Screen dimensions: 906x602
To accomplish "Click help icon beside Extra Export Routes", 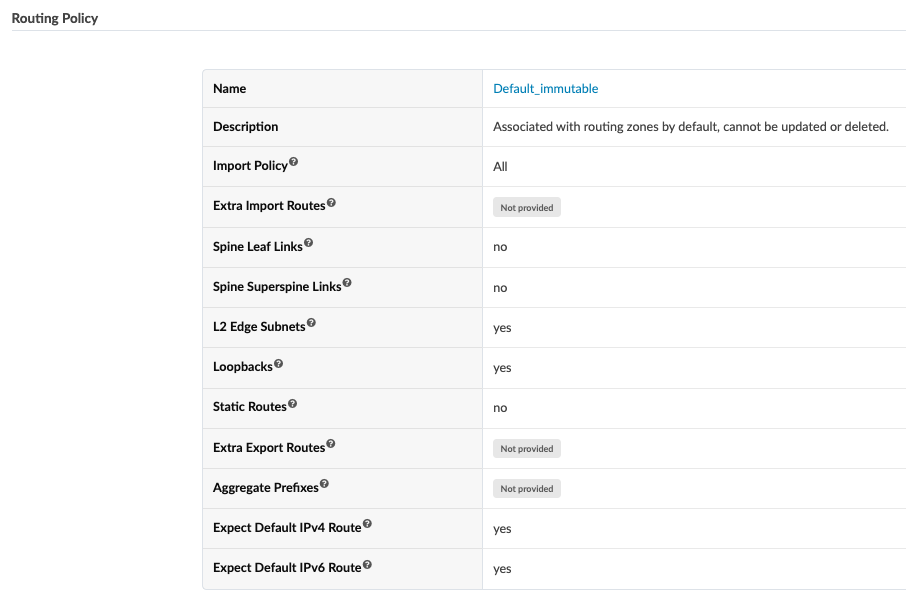I will (331, 444).
